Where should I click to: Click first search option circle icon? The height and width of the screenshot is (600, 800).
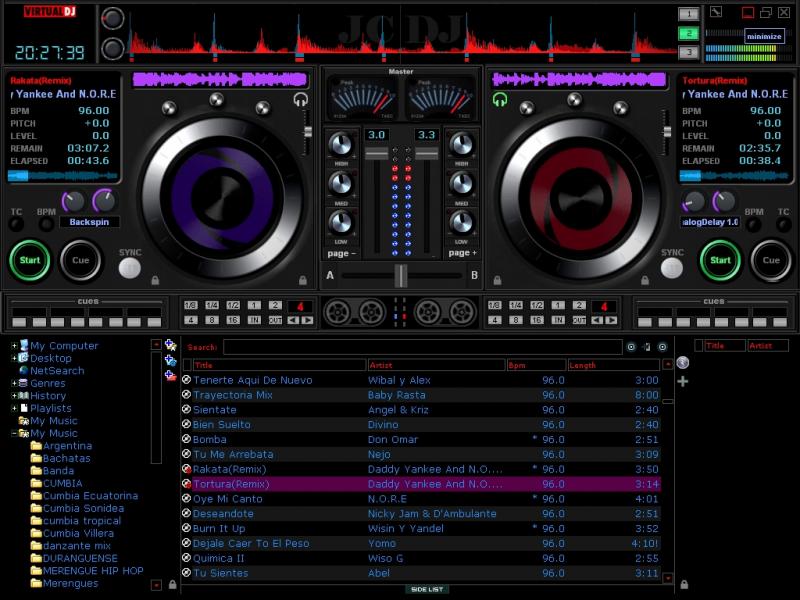pyautogui.click(x=631, y=347)
